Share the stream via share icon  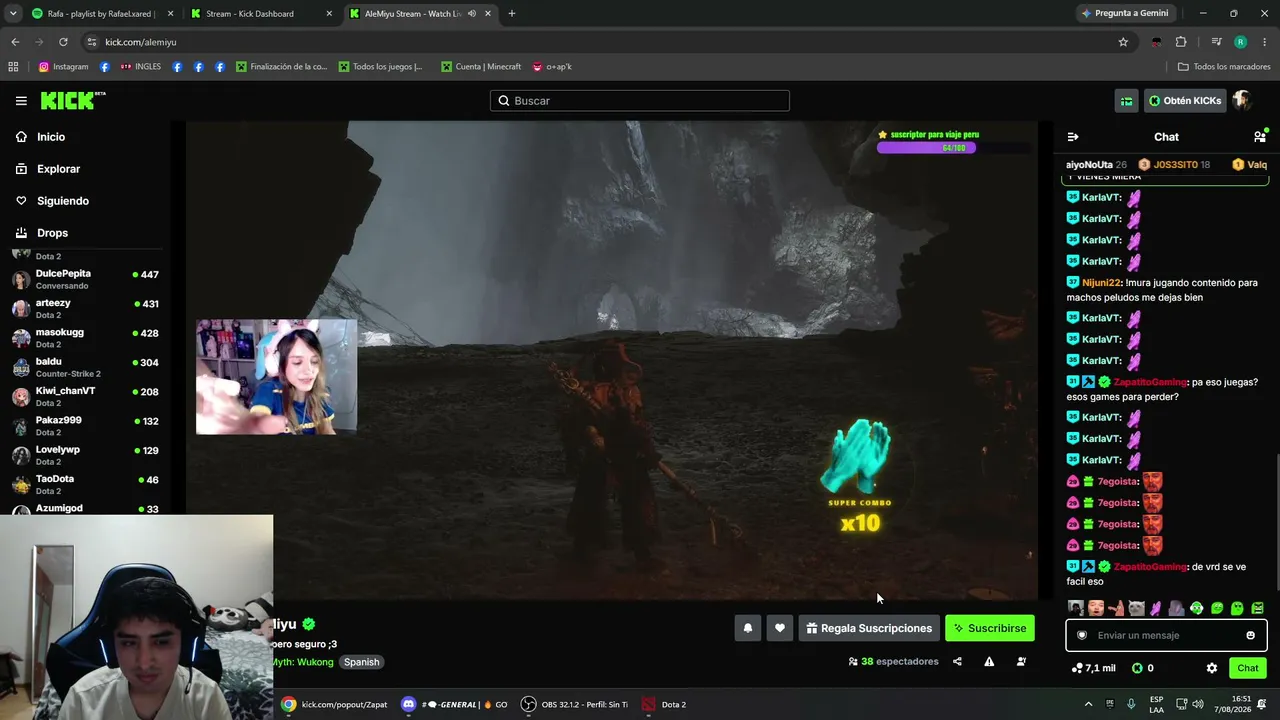[x=957, y=662]
